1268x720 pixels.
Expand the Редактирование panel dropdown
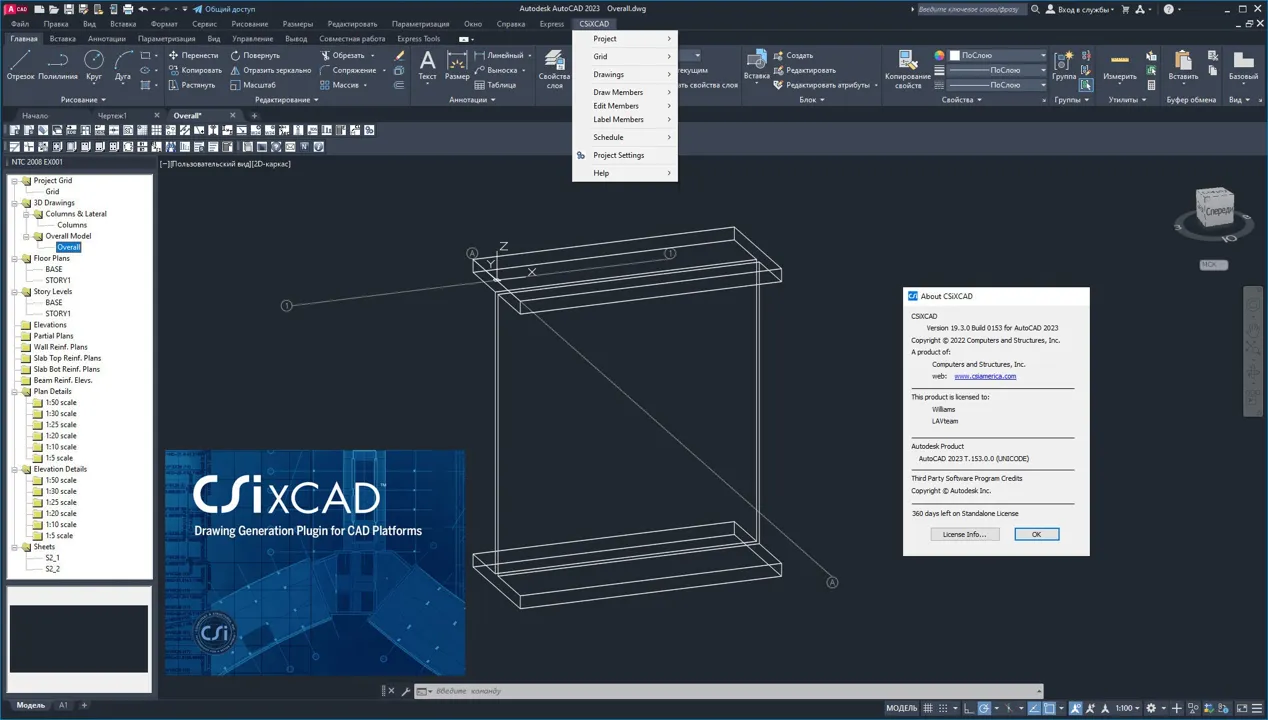pos(286,100)
